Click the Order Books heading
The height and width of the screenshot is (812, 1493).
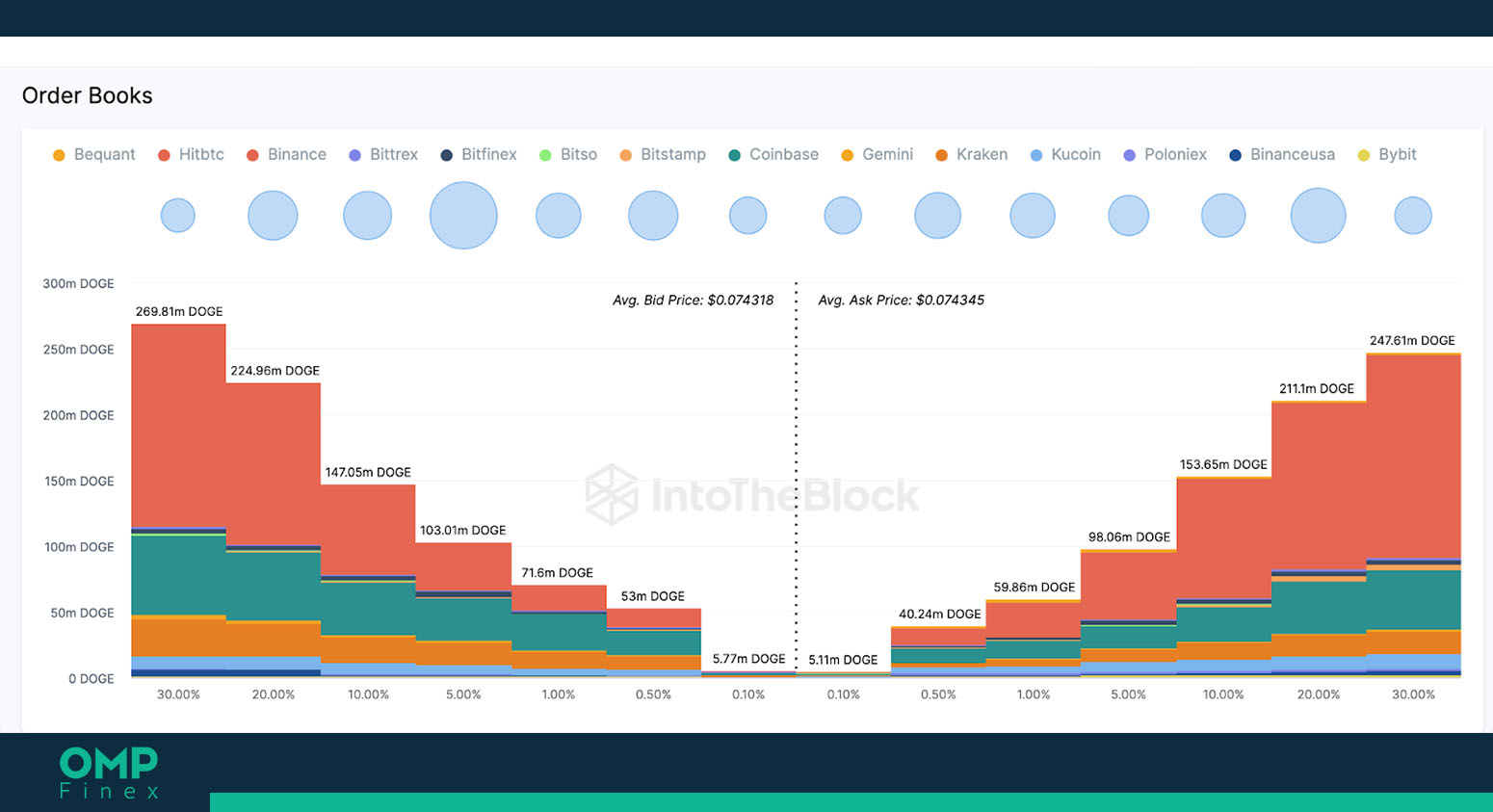click(x=88, y=95)
